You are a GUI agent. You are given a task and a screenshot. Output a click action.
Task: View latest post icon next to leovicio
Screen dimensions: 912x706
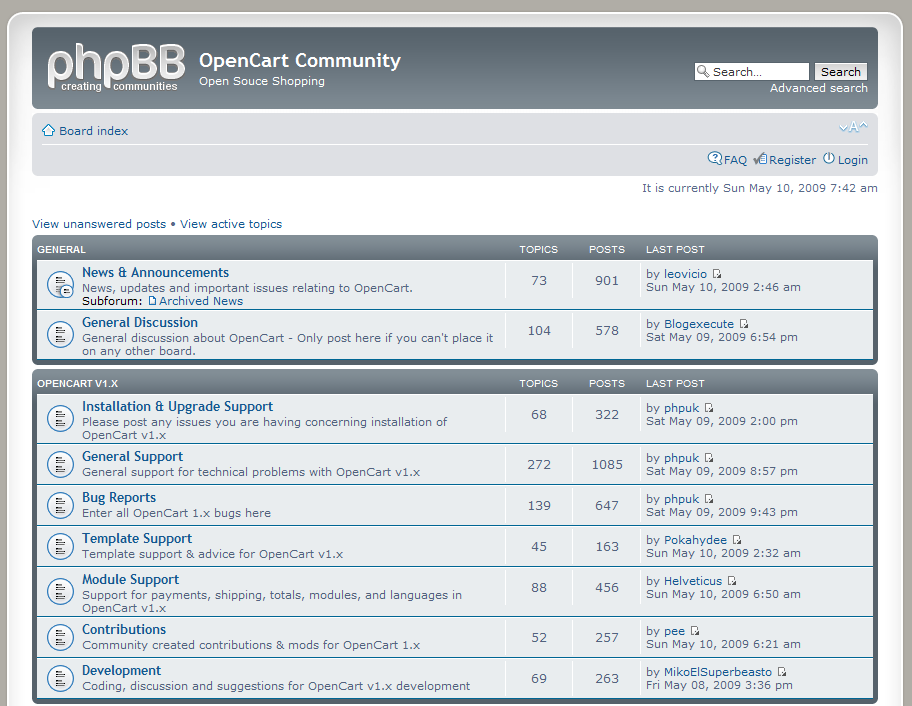pos(717,274)
